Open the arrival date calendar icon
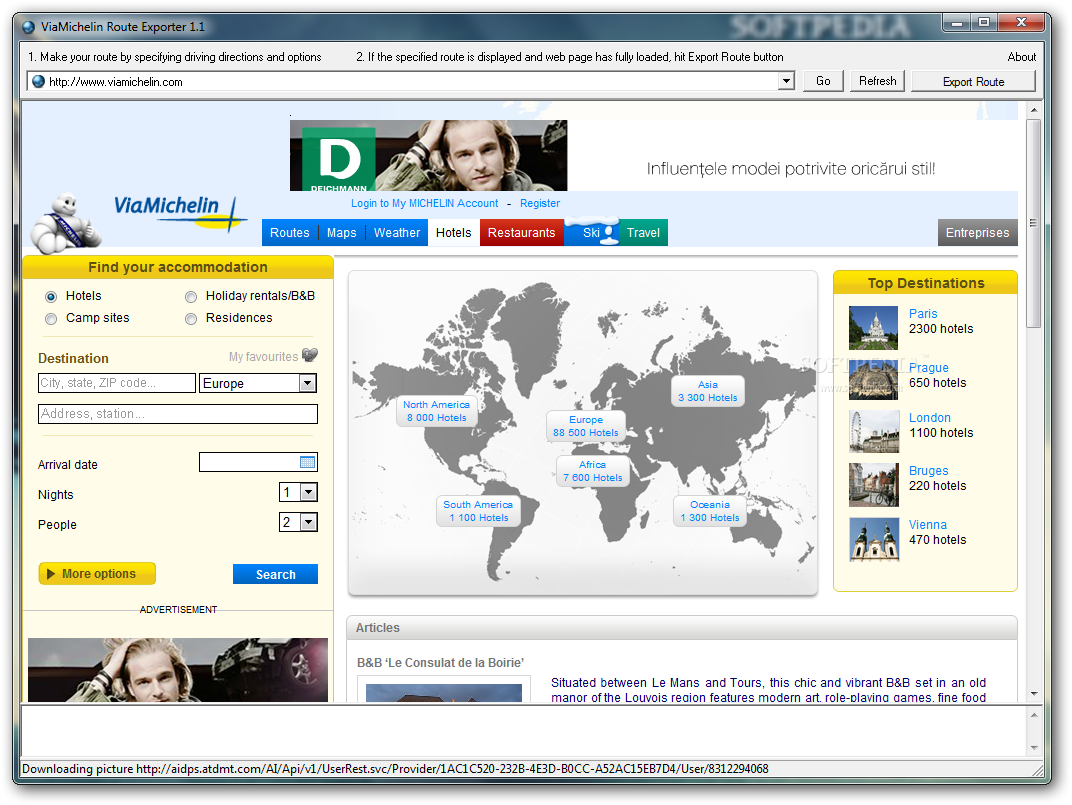This screenshot has width=1072, height=805. pos(308,462)
